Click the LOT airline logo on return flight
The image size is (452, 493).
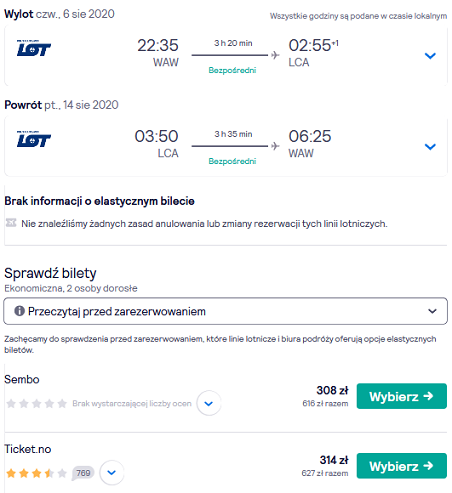point(34,139)
